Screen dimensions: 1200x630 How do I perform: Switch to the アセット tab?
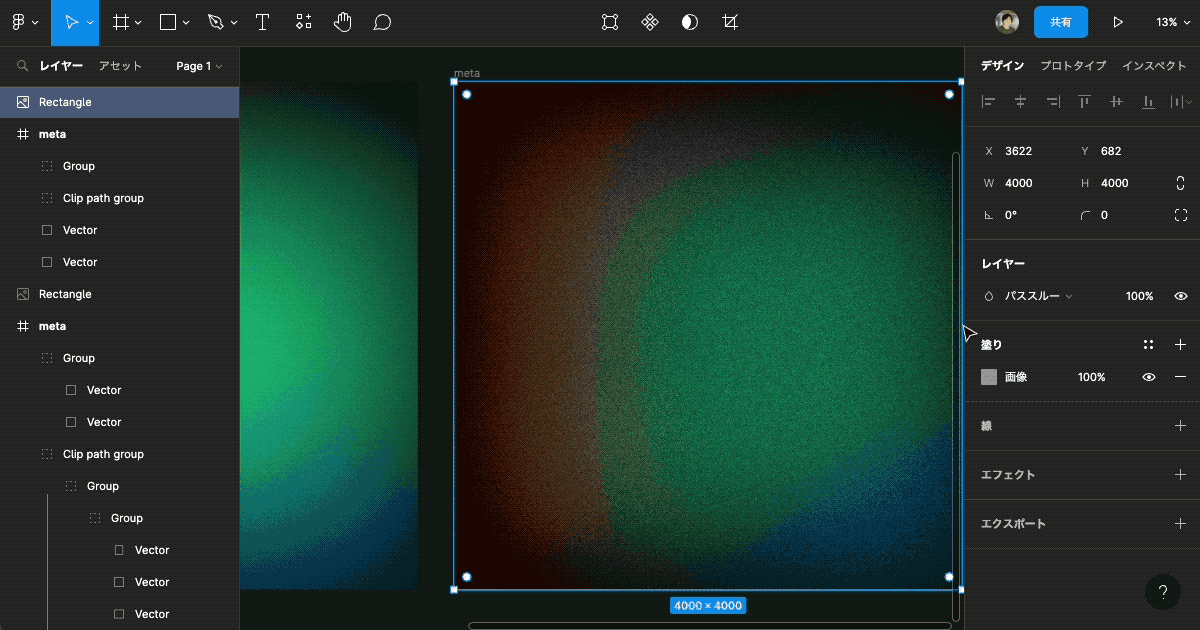120,66
